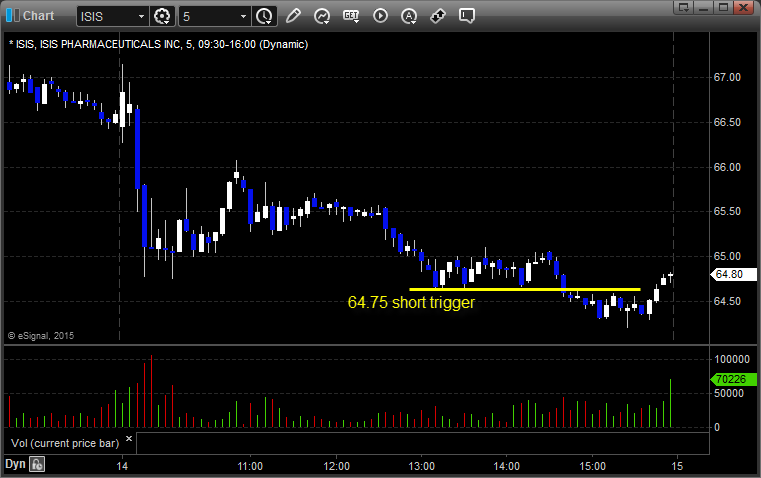Open the GET tools menu icon
The height and width of the screenshot is (478, 761).
click(x=351, y=16)
